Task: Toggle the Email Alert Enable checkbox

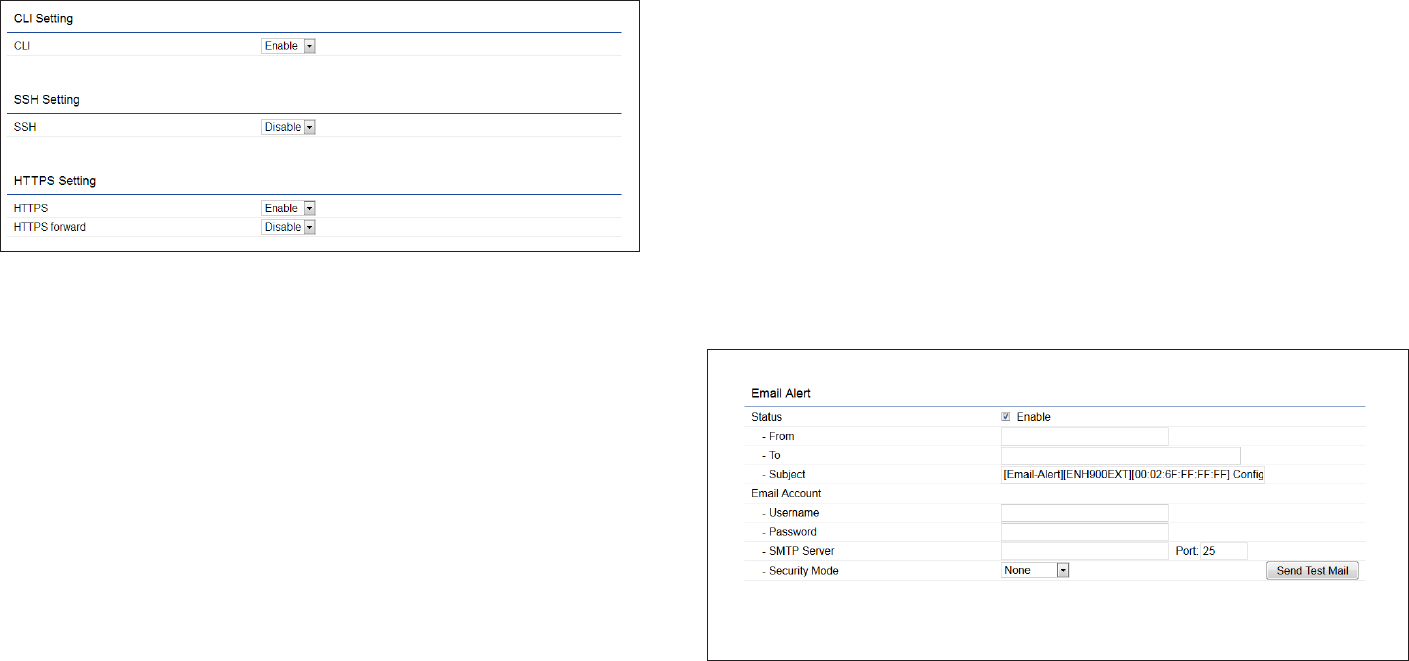Action: pos(1006,417)
